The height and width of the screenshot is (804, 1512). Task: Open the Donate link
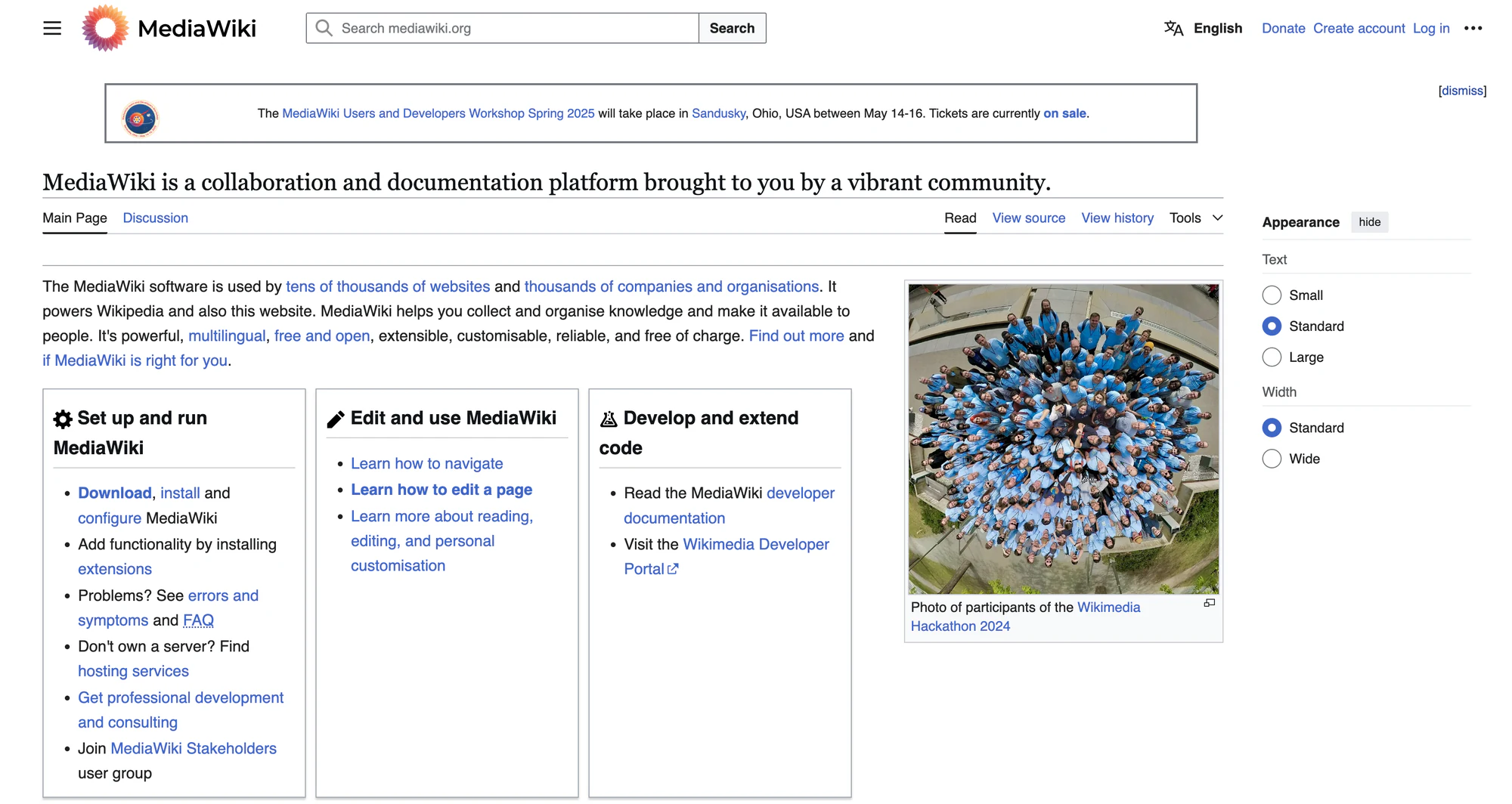(1284, 29)
